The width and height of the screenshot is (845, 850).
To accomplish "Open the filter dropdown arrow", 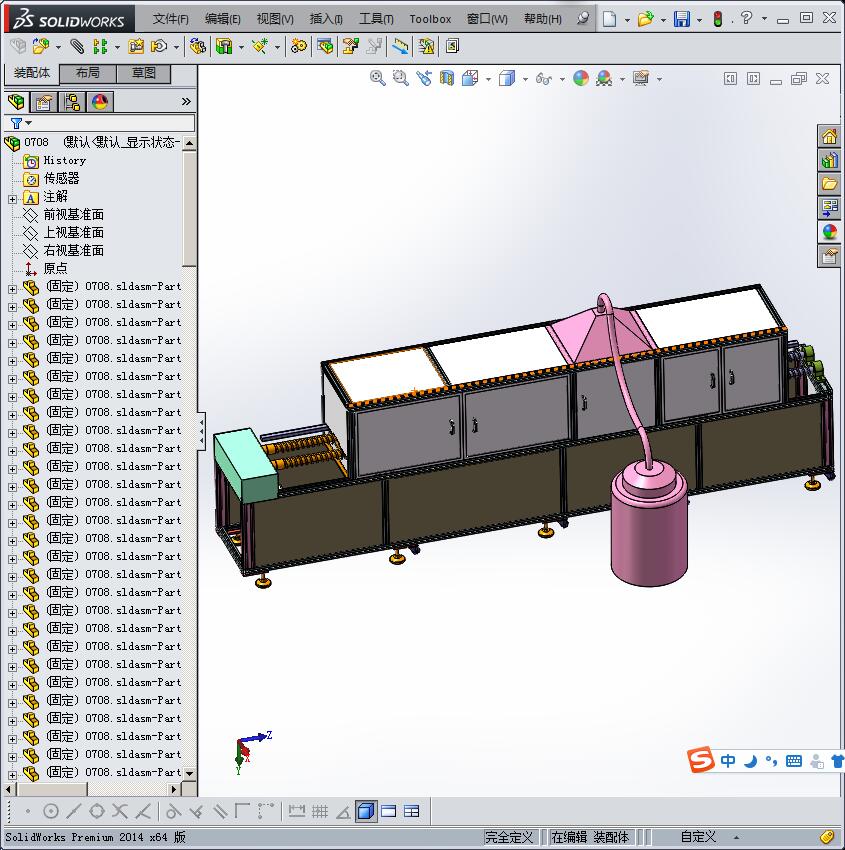I will click(x=29, y=123).
